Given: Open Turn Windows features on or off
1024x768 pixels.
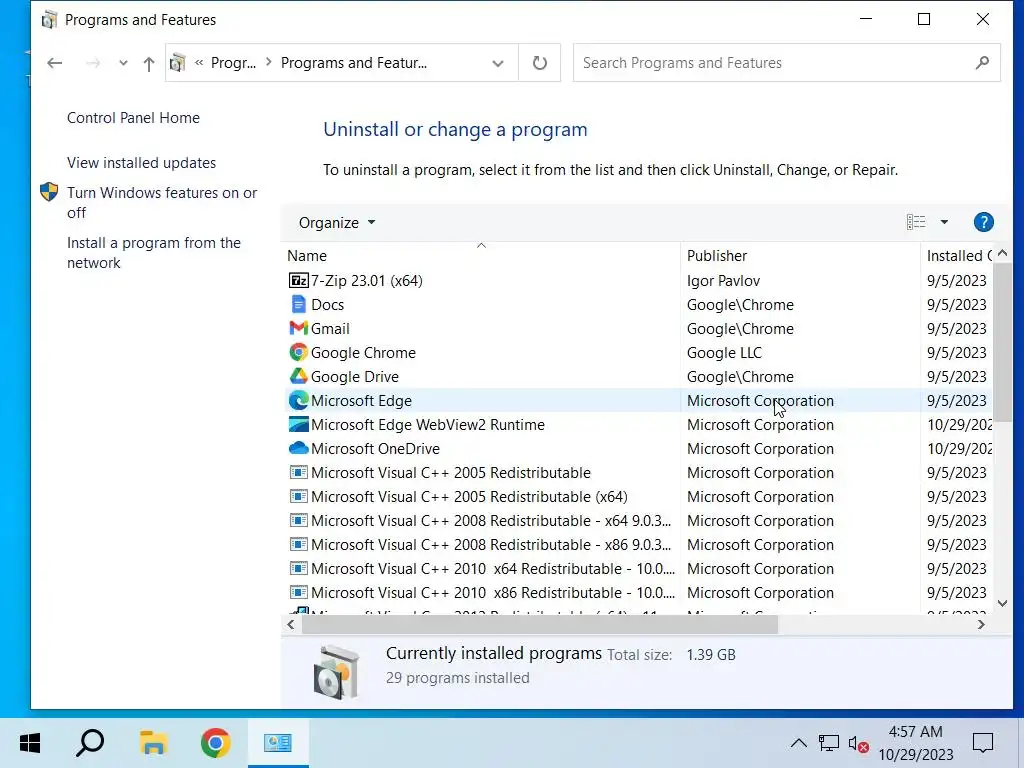Looking at the screenshot, I should (162, 202).
